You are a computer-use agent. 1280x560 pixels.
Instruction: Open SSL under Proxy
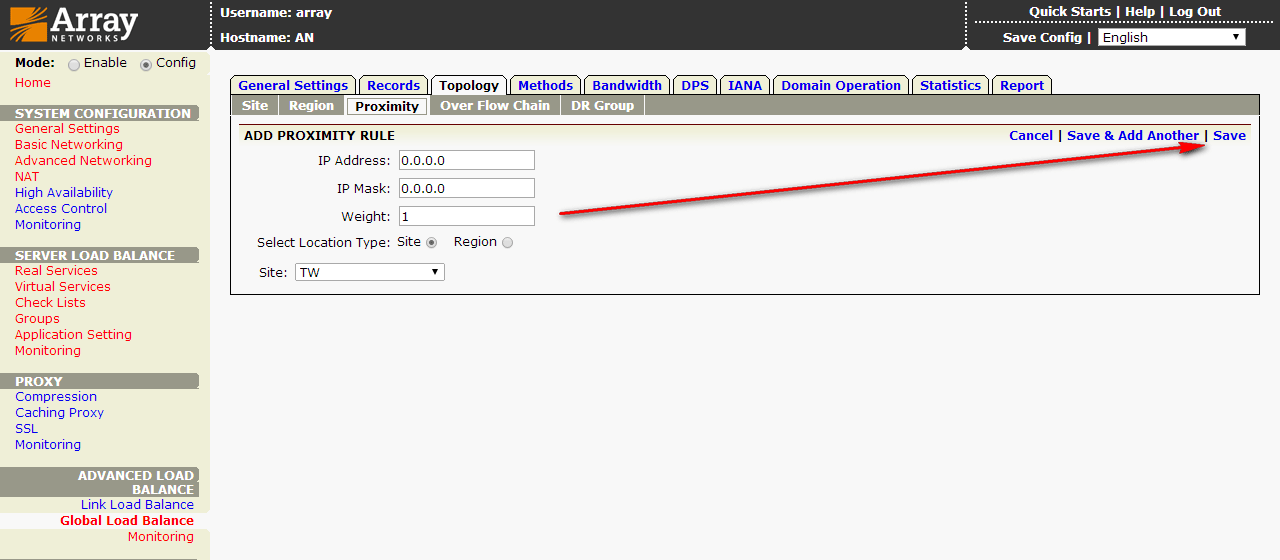coord(26,428)
